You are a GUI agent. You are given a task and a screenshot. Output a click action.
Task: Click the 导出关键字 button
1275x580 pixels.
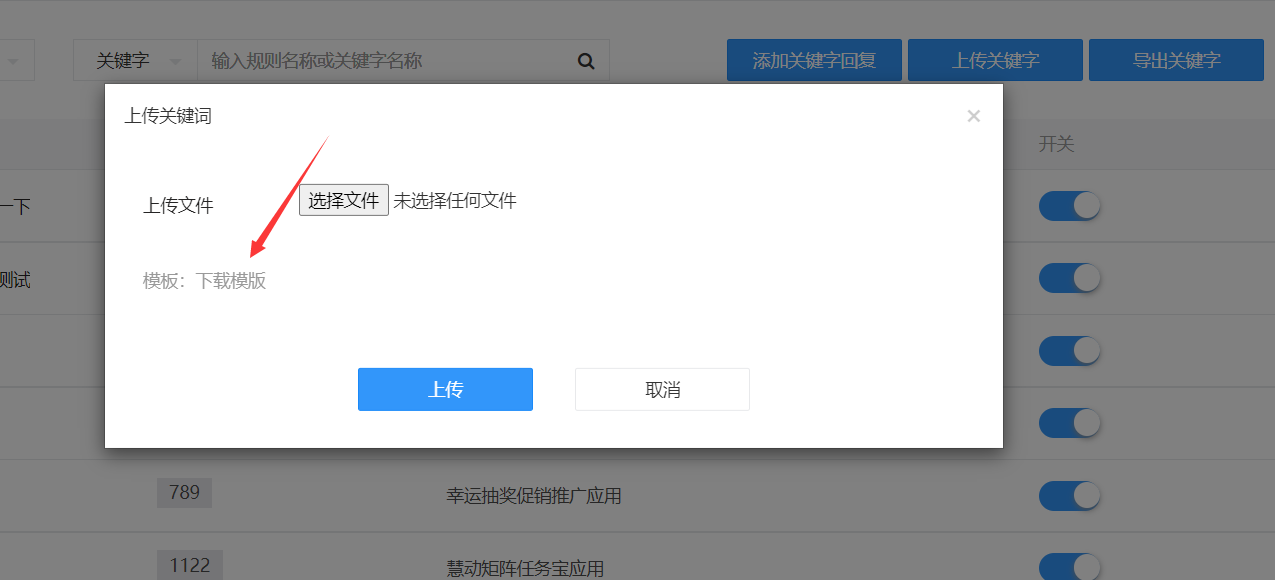tap(1176, 60)
